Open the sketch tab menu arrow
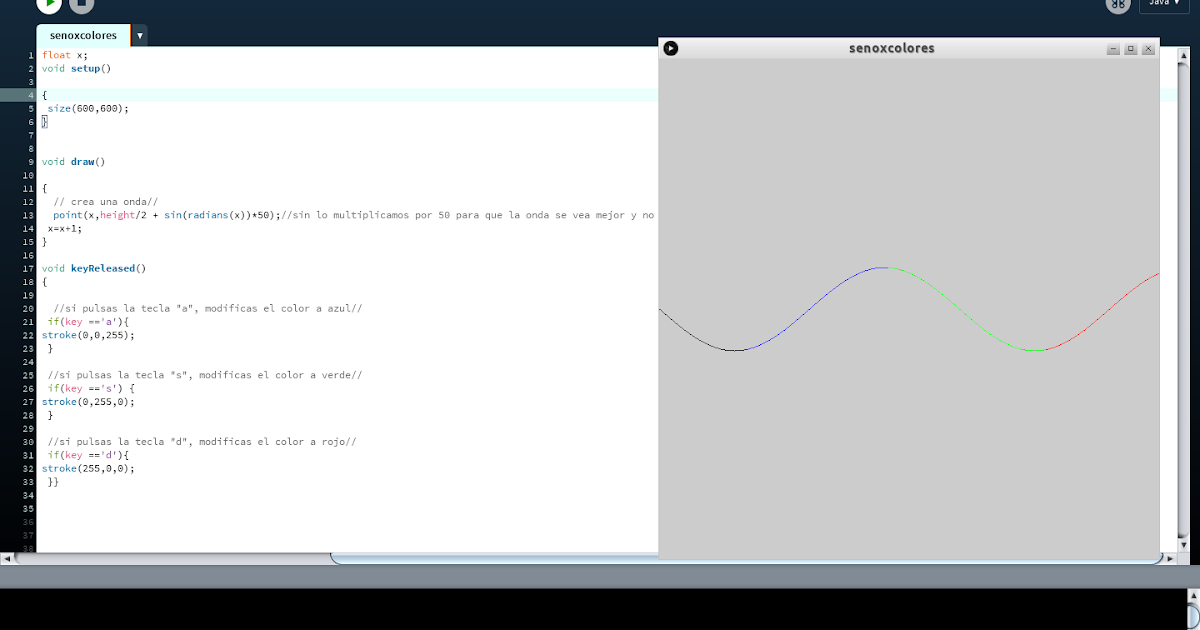The width and height of the screenshot is (1200, 630). pos(138,34)
